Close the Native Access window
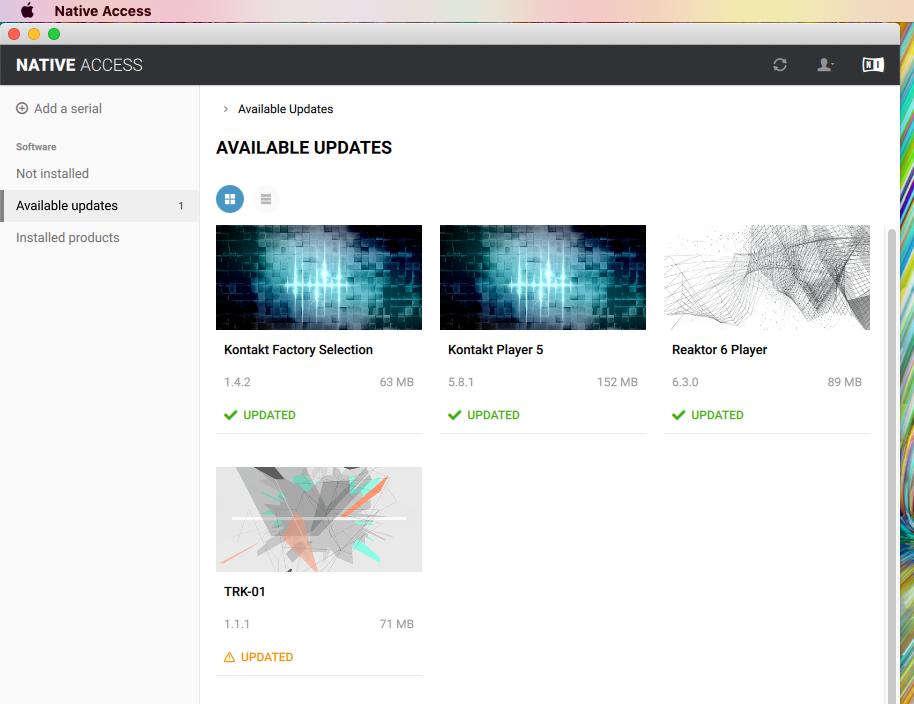914x704 pixels. coord(14,34)
